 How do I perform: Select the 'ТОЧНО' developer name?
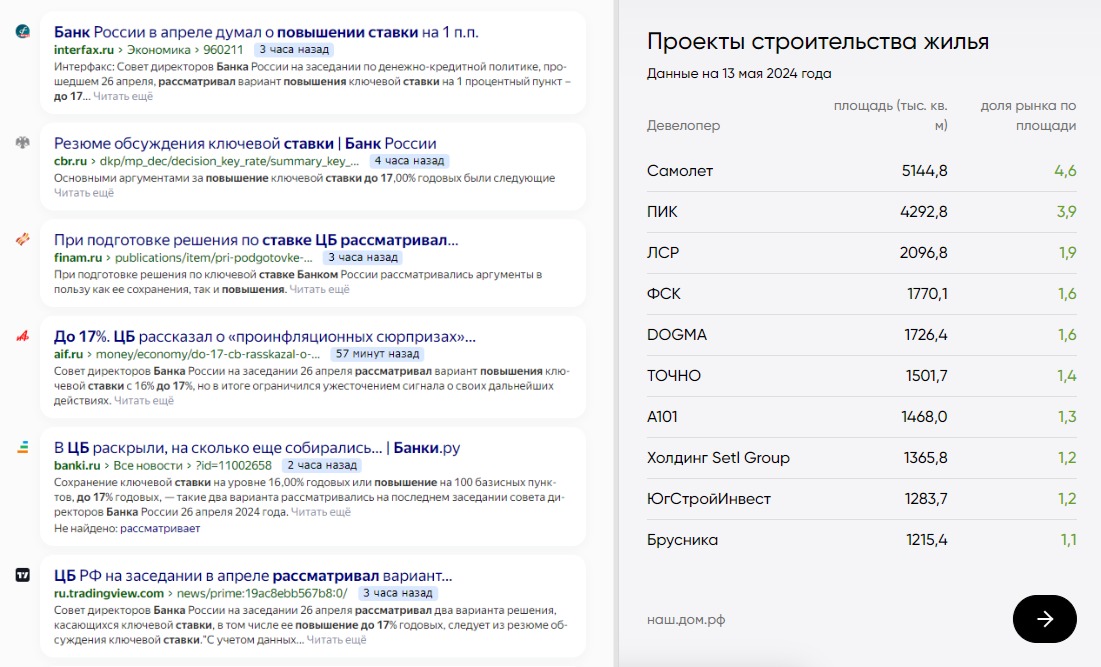point(674,376)
